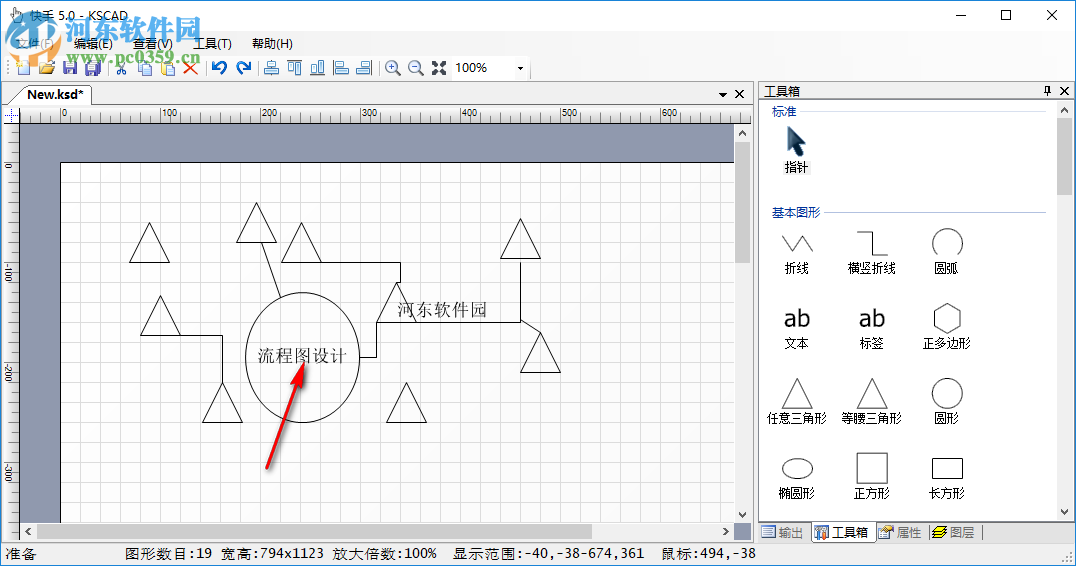Screen dimensions: 1076x566
Task: Click the toolbox panel scroll down arrow
Action: (1064, 512)
